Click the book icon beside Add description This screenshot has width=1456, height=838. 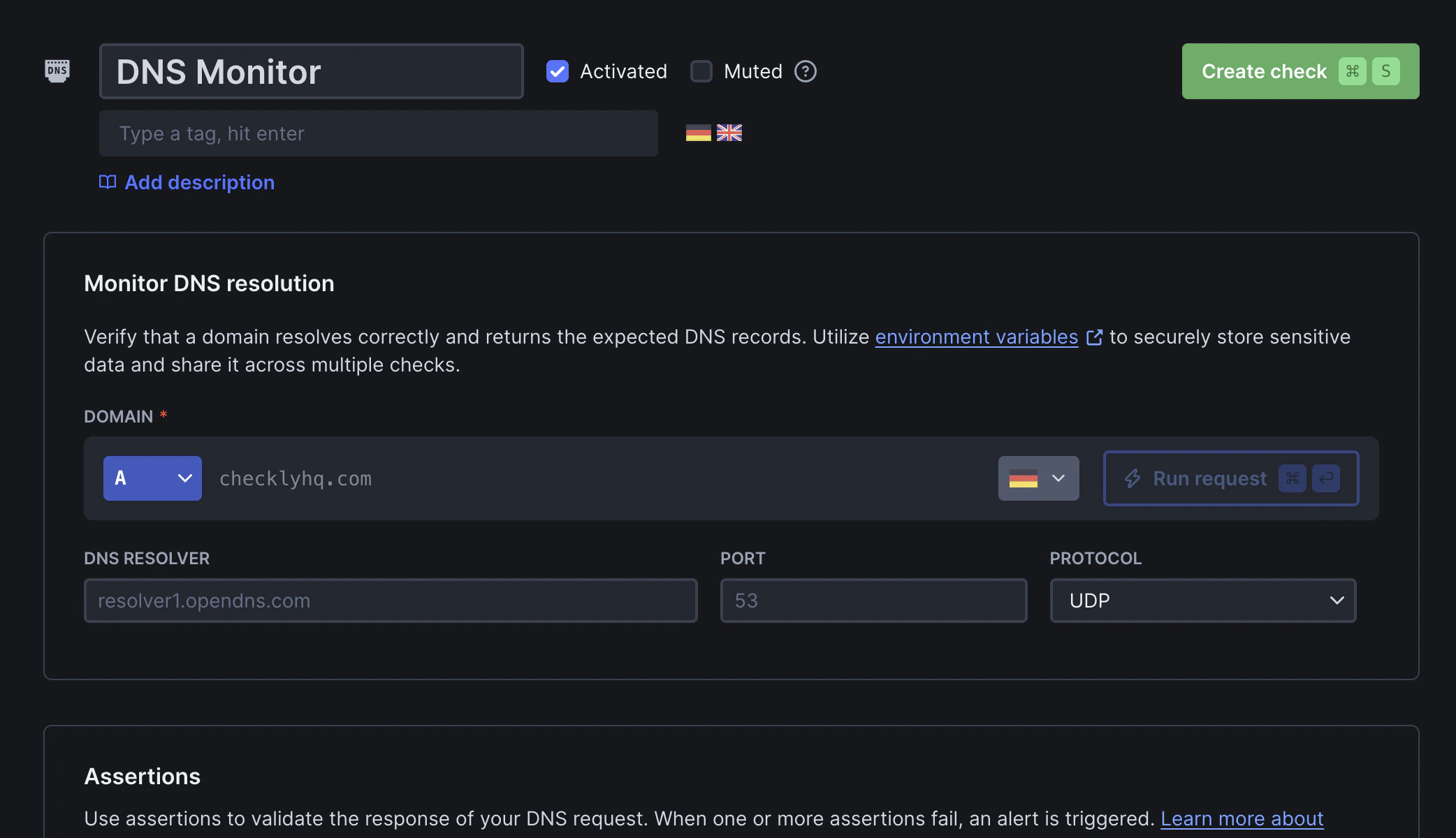tap(107, 182)
